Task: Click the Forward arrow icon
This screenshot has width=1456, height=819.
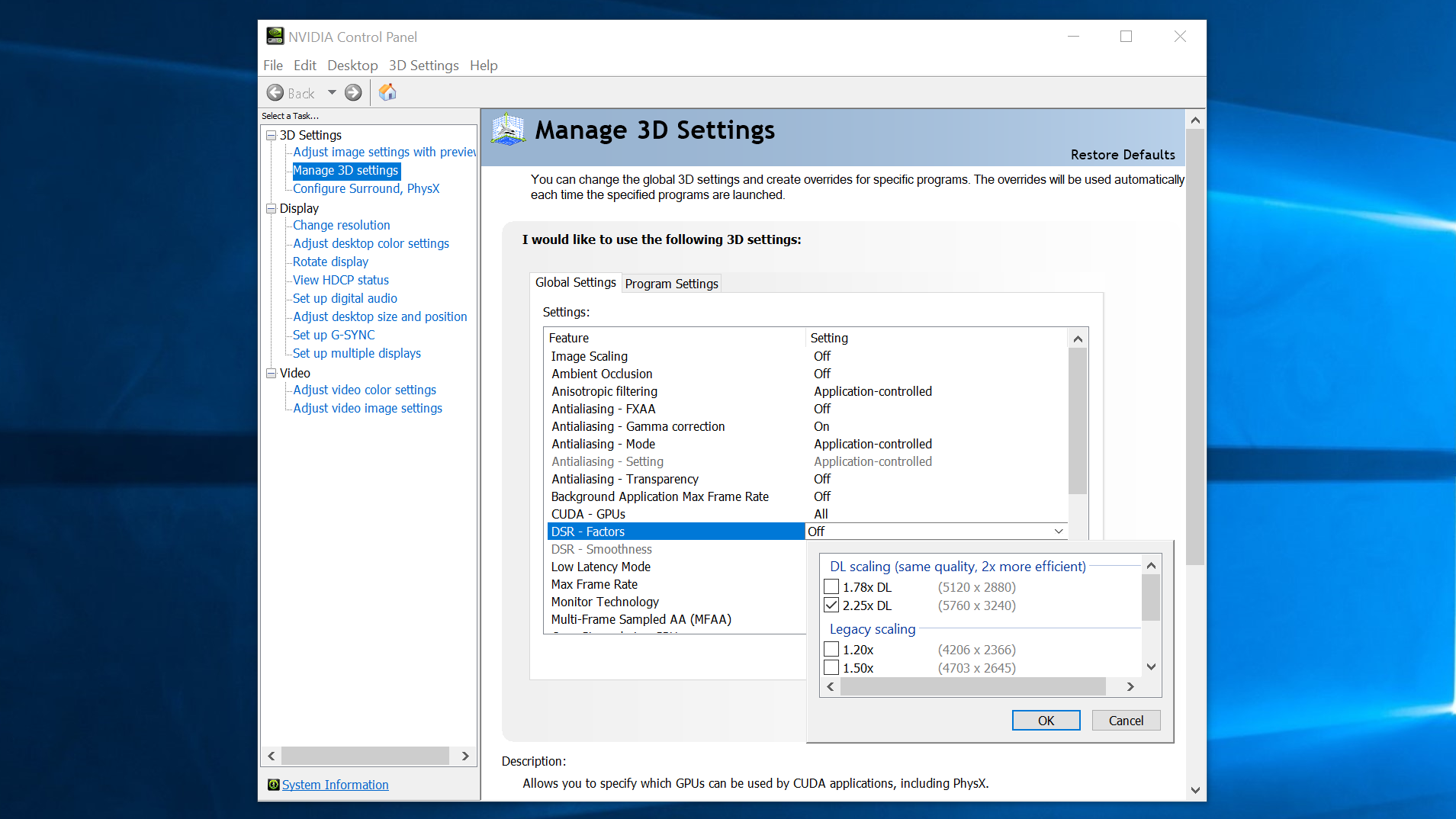Action: tap(353, 93)
